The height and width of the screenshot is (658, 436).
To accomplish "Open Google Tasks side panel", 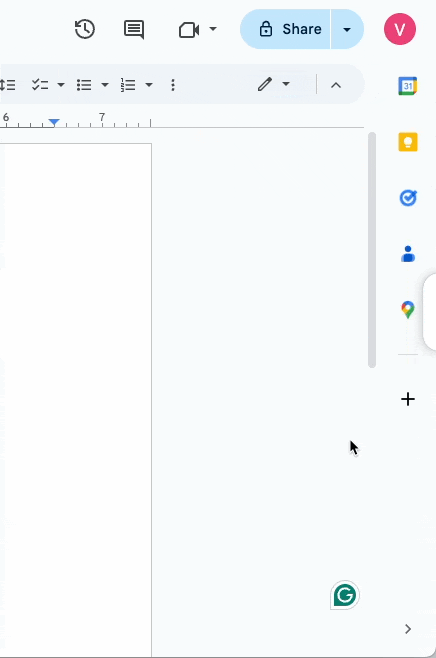I will point(408,198).
